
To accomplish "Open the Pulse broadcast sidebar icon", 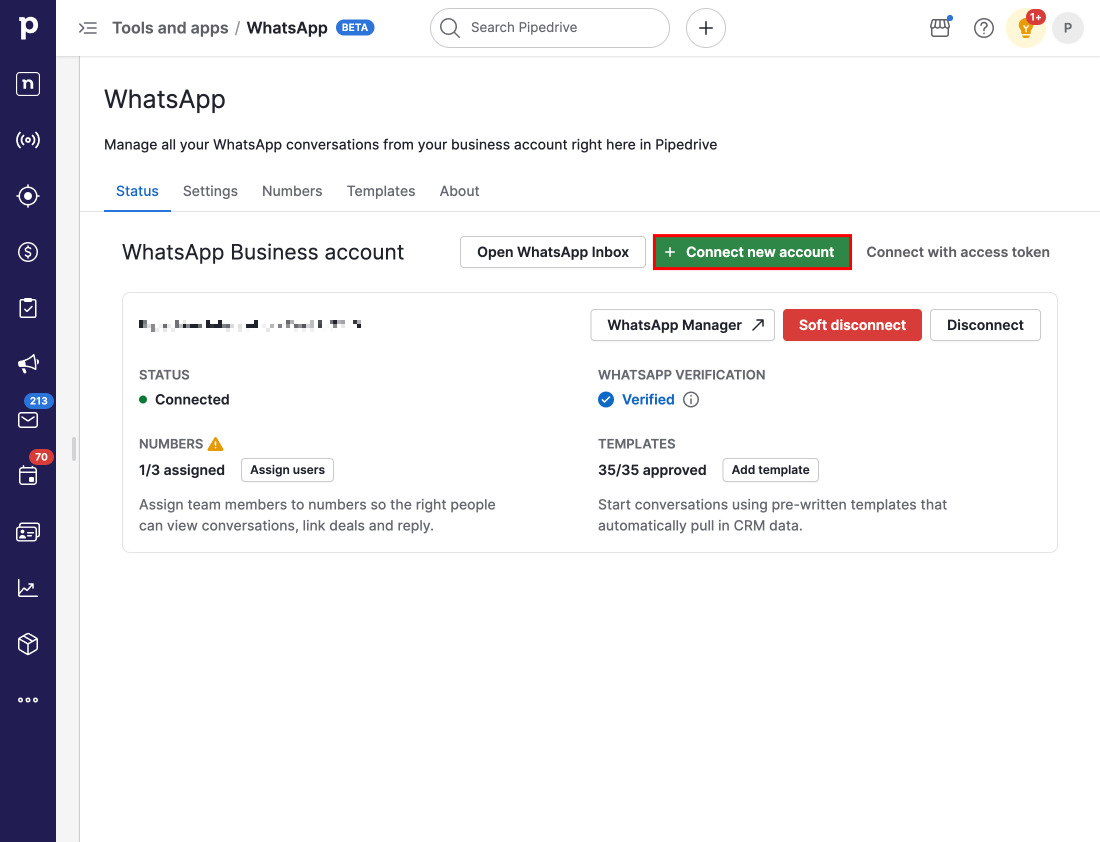I will click(x=27, y=140).
